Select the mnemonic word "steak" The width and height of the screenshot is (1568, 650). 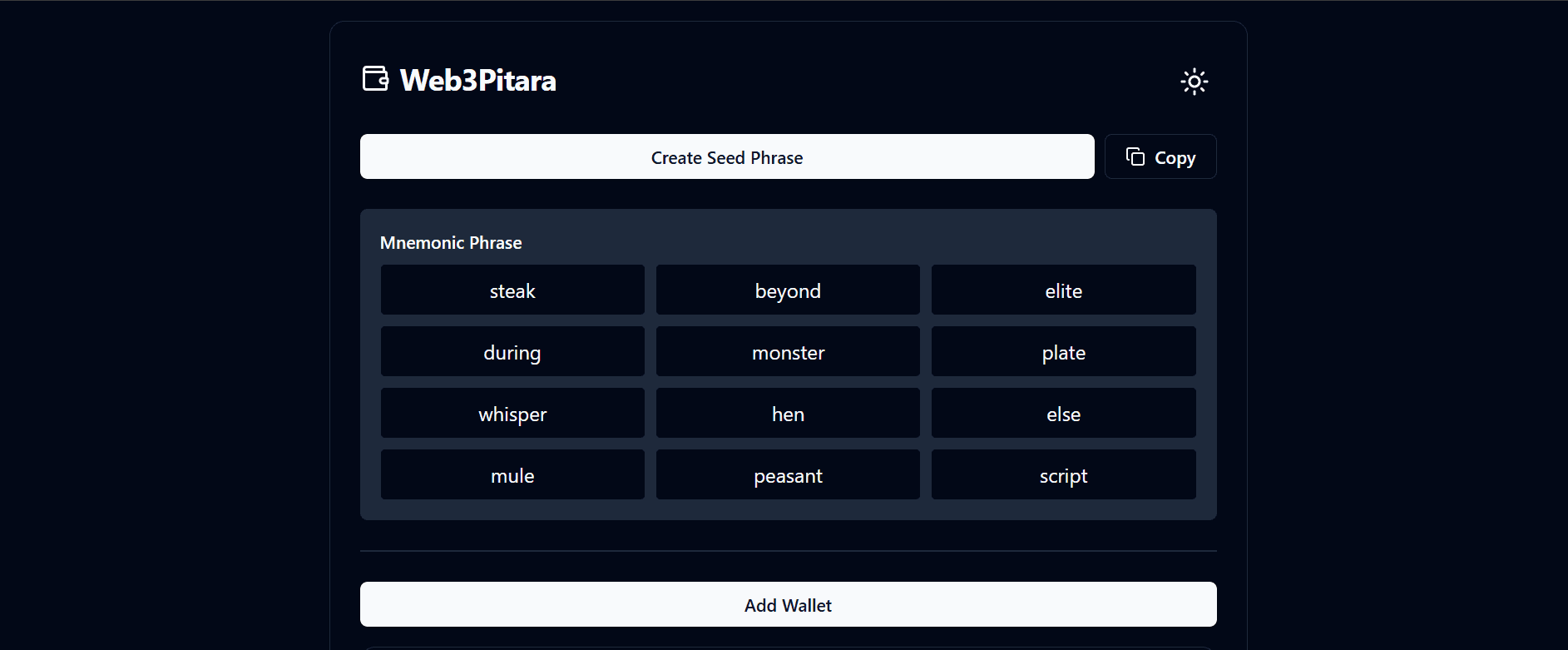click(512, 290)
